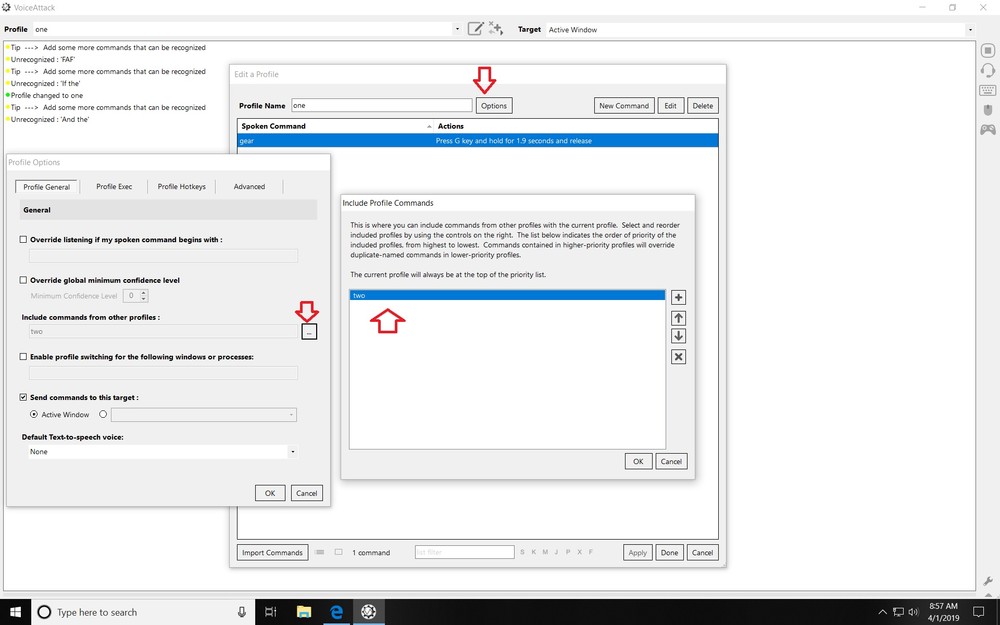Open the Profile dropdown arrow
The image size is (1000, 625).
[457, 29]
